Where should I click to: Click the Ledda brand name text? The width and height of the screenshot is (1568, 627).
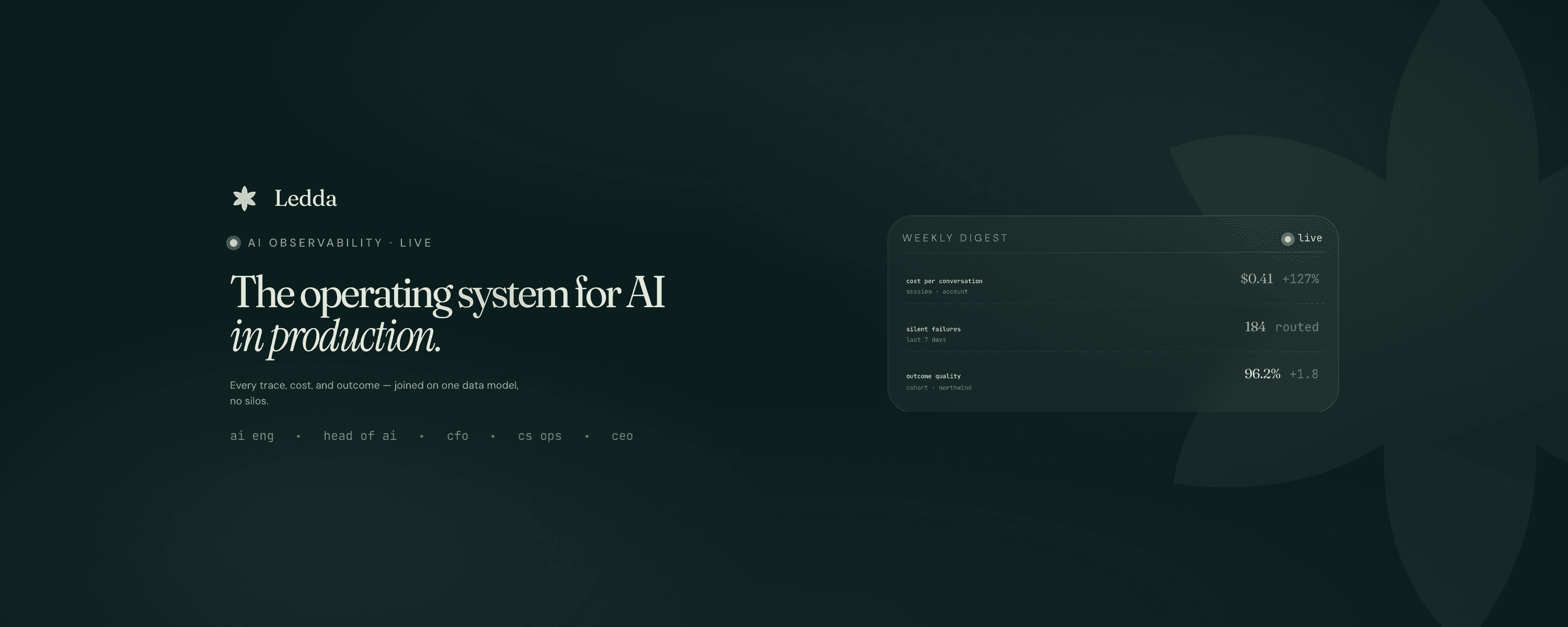(x=305, y=199)
